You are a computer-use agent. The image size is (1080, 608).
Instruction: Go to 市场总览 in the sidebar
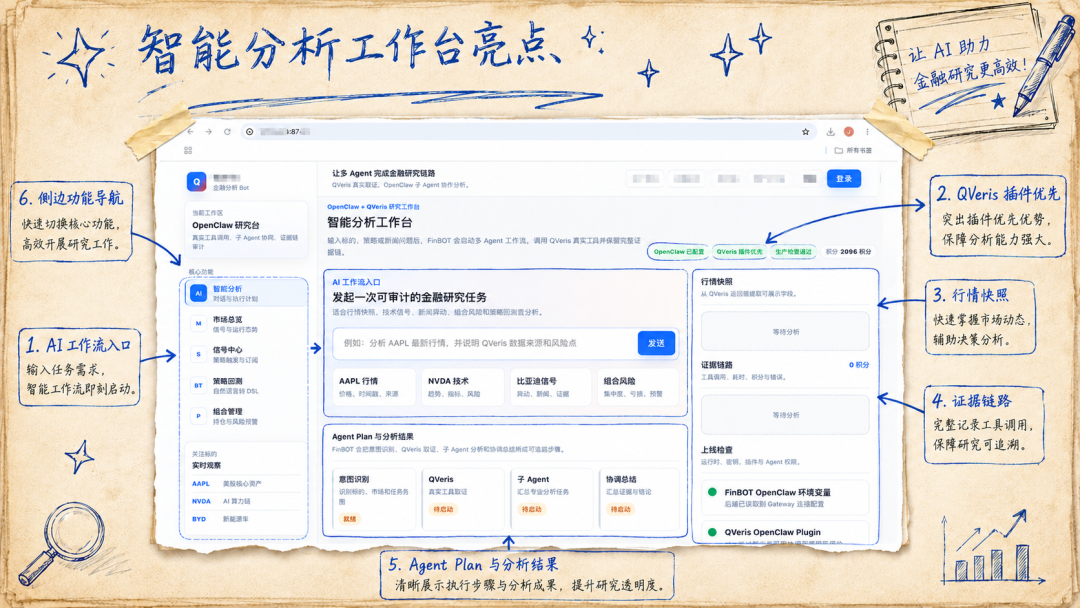point(246,324)
